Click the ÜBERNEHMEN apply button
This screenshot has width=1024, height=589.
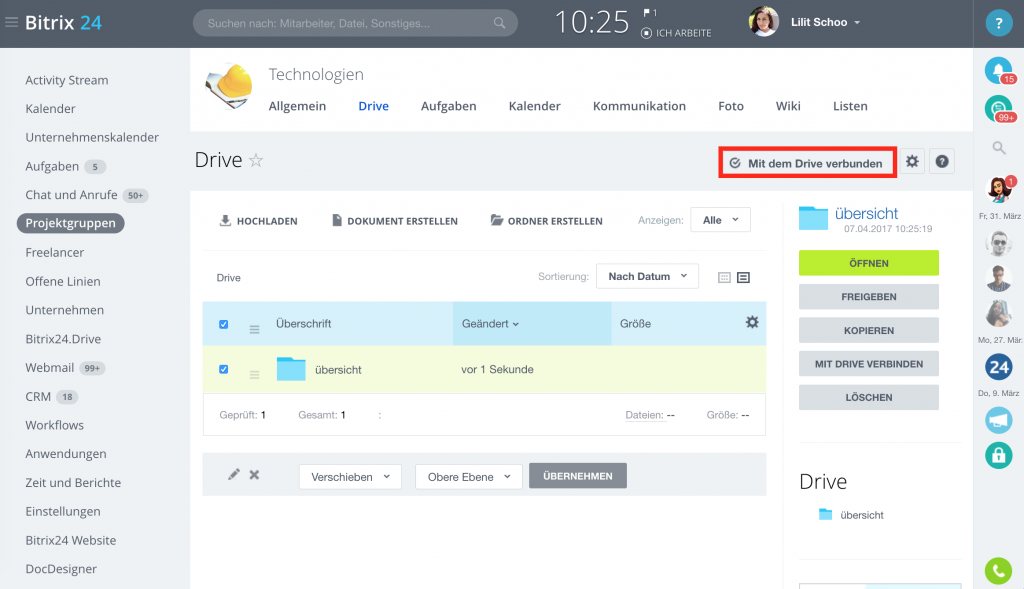578,476
